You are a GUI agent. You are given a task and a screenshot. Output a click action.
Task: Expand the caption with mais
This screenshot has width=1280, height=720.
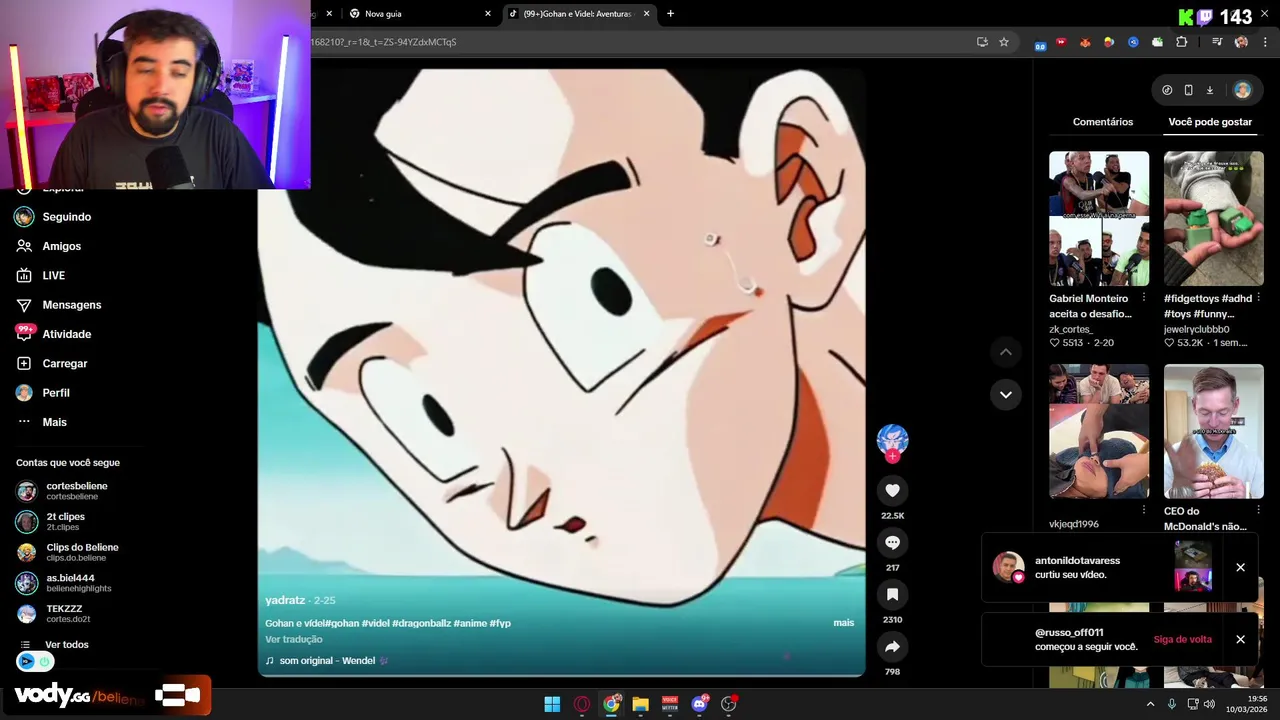pyautogui.click(x=844, y=623)
